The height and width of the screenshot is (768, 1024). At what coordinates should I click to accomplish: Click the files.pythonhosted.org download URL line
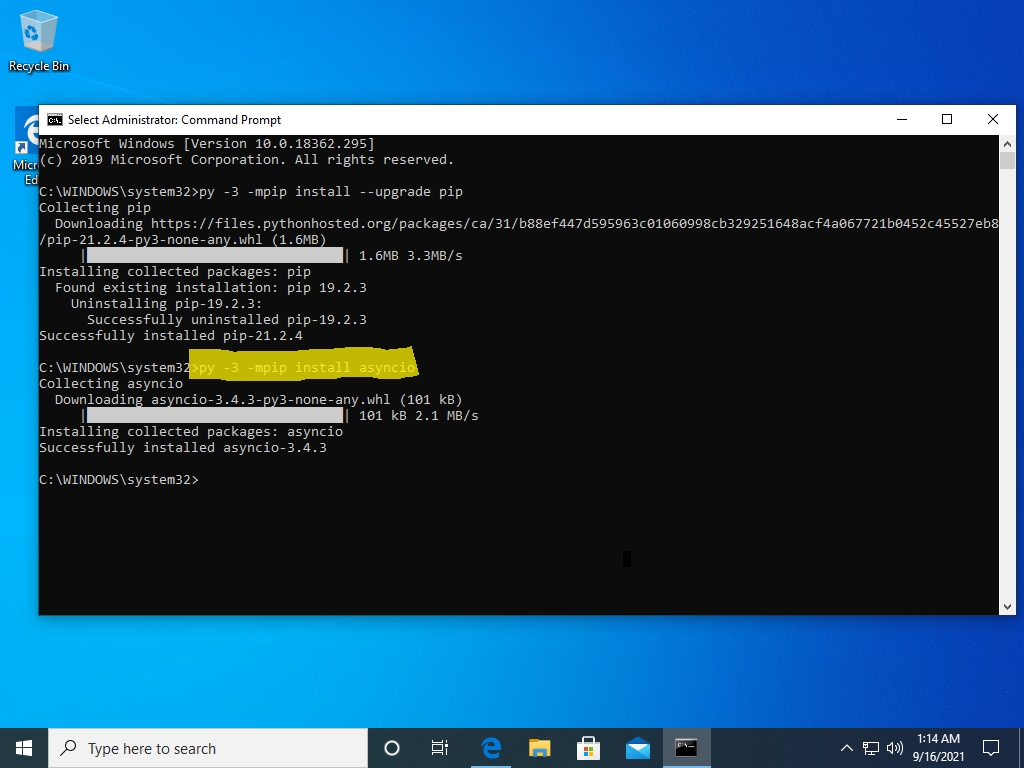point(526,224)
